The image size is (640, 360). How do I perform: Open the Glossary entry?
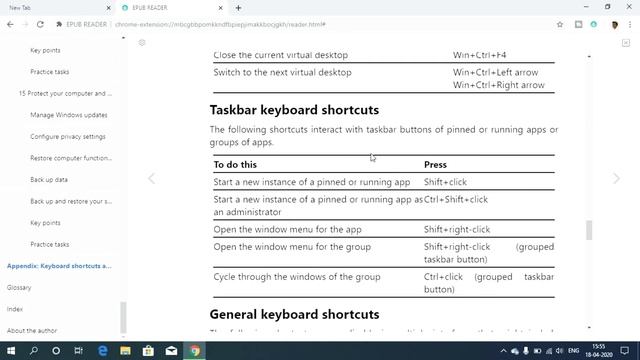19,287
